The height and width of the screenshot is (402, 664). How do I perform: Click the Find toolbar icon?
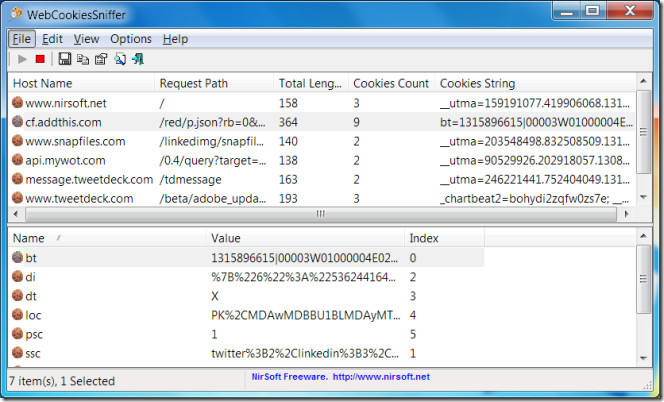tap(120, 59)
